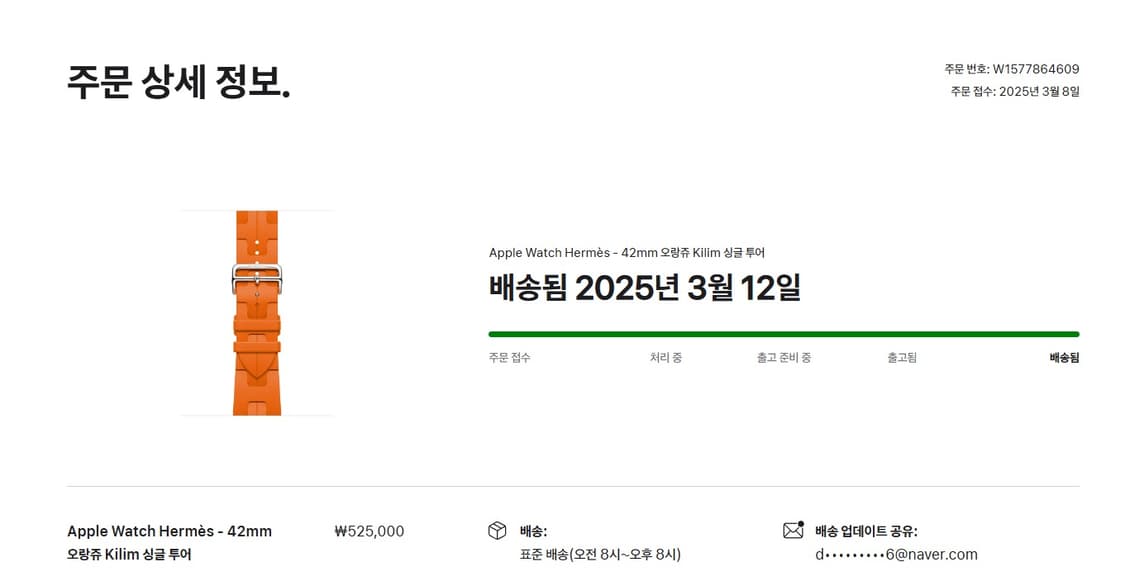Viewport: 1125px width, 576px height.
Task: Select the bold 배송됨 final step label
Action: point(1063,358)
